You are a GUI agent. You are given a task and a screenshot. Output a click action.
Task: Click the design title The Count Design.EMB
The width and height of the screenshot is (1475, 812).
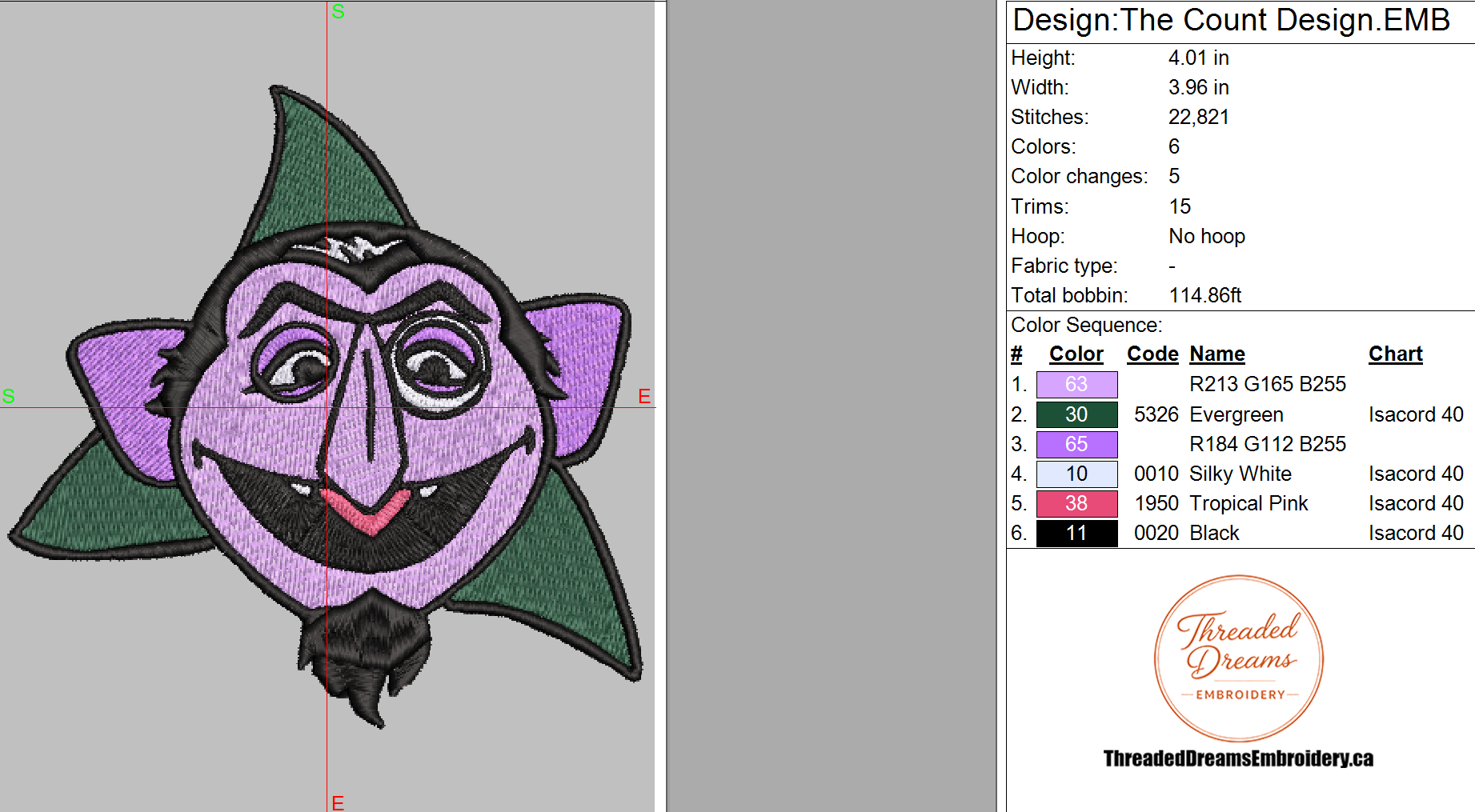click(1231, 20)
